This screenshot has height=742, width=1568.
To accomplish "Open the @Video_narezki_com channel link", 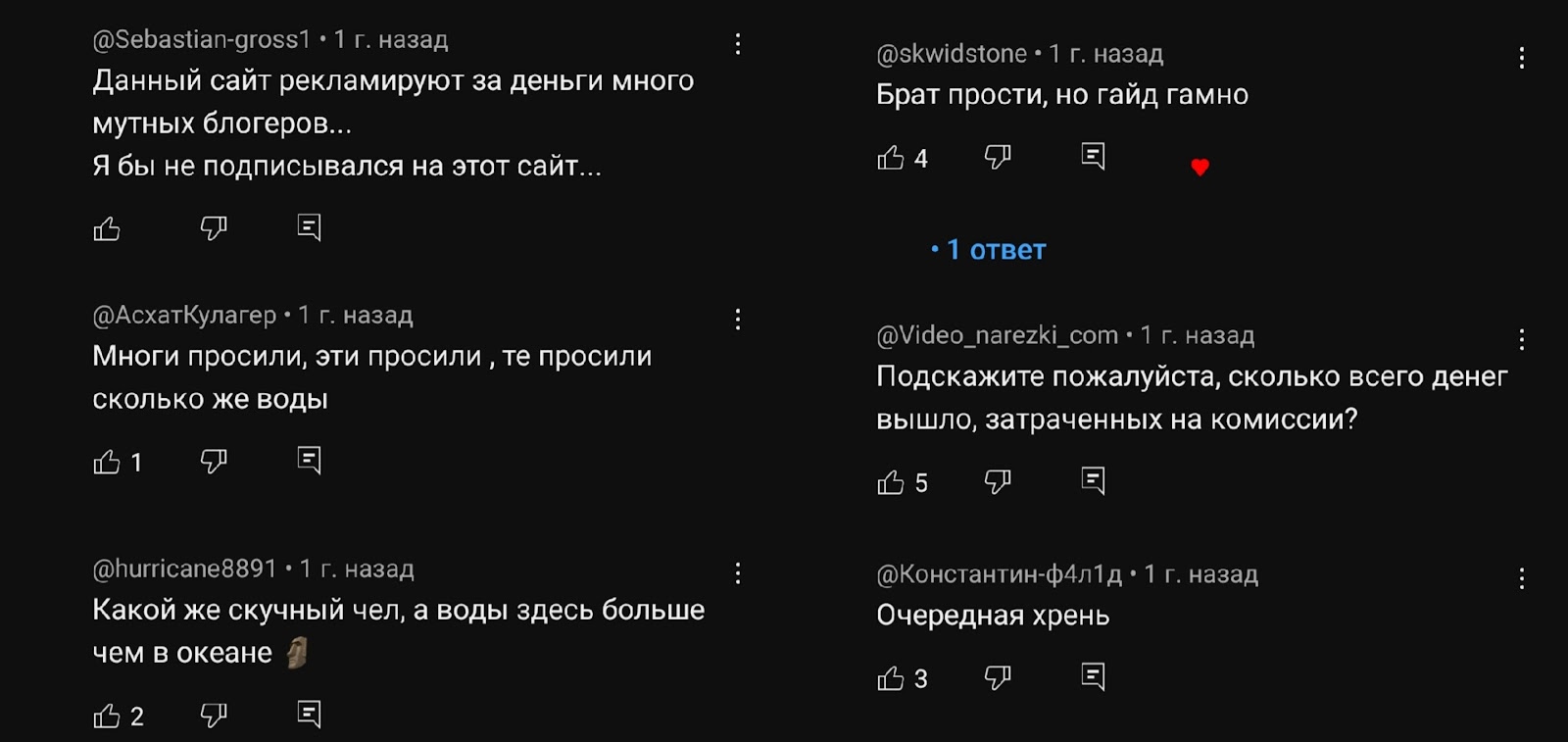I will [x=997, y=335].
